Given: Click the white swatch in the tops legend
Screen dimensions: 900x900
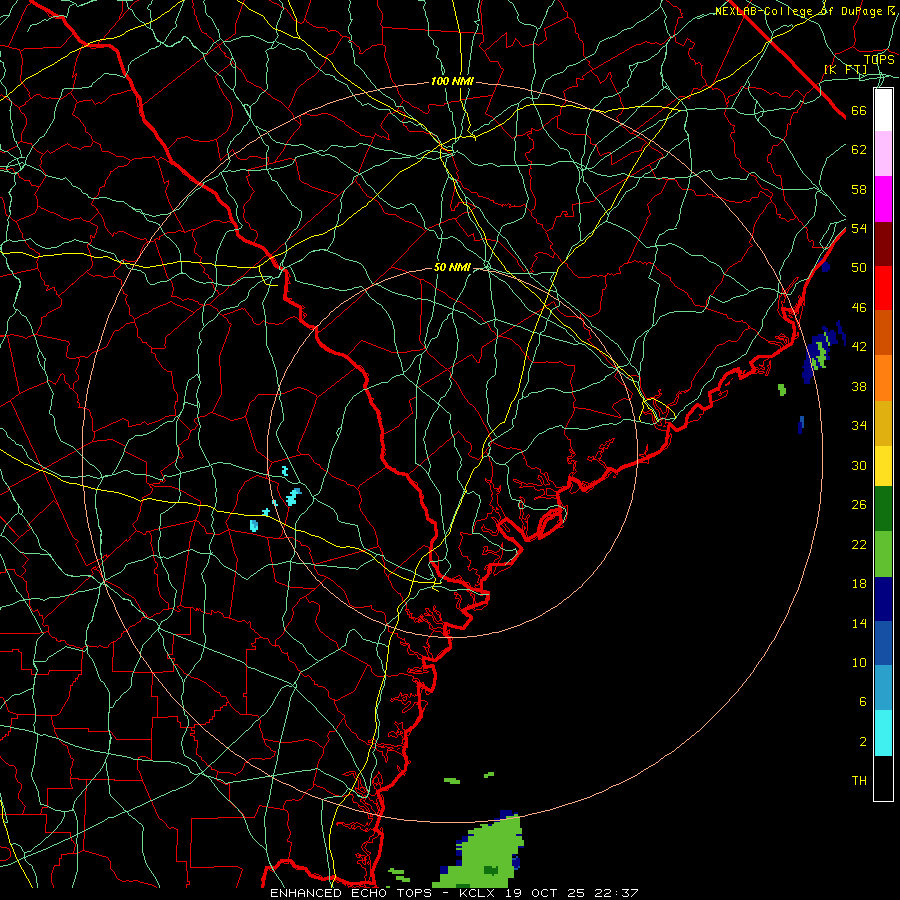Looking at the screenshot, I should [883, 110].
